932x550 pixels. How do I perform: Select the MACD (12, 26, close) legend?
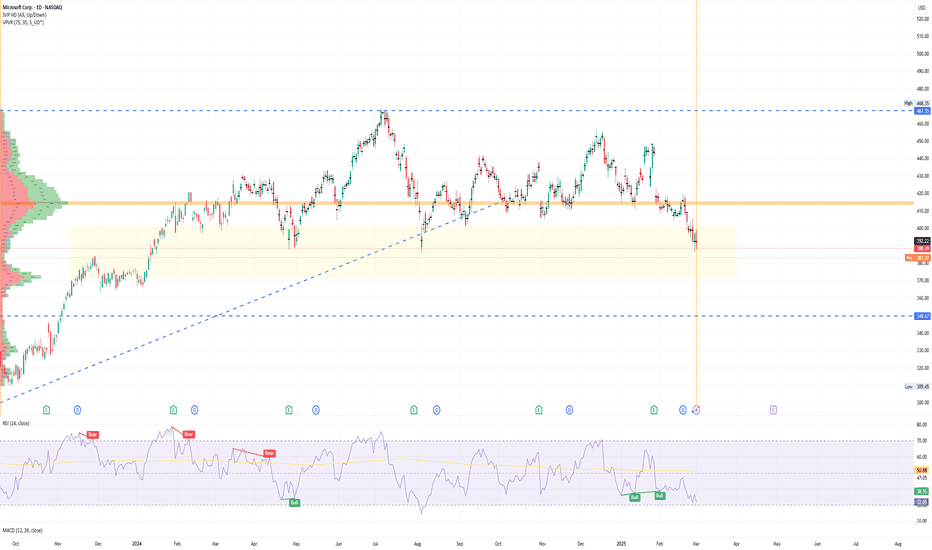point(22,530)
